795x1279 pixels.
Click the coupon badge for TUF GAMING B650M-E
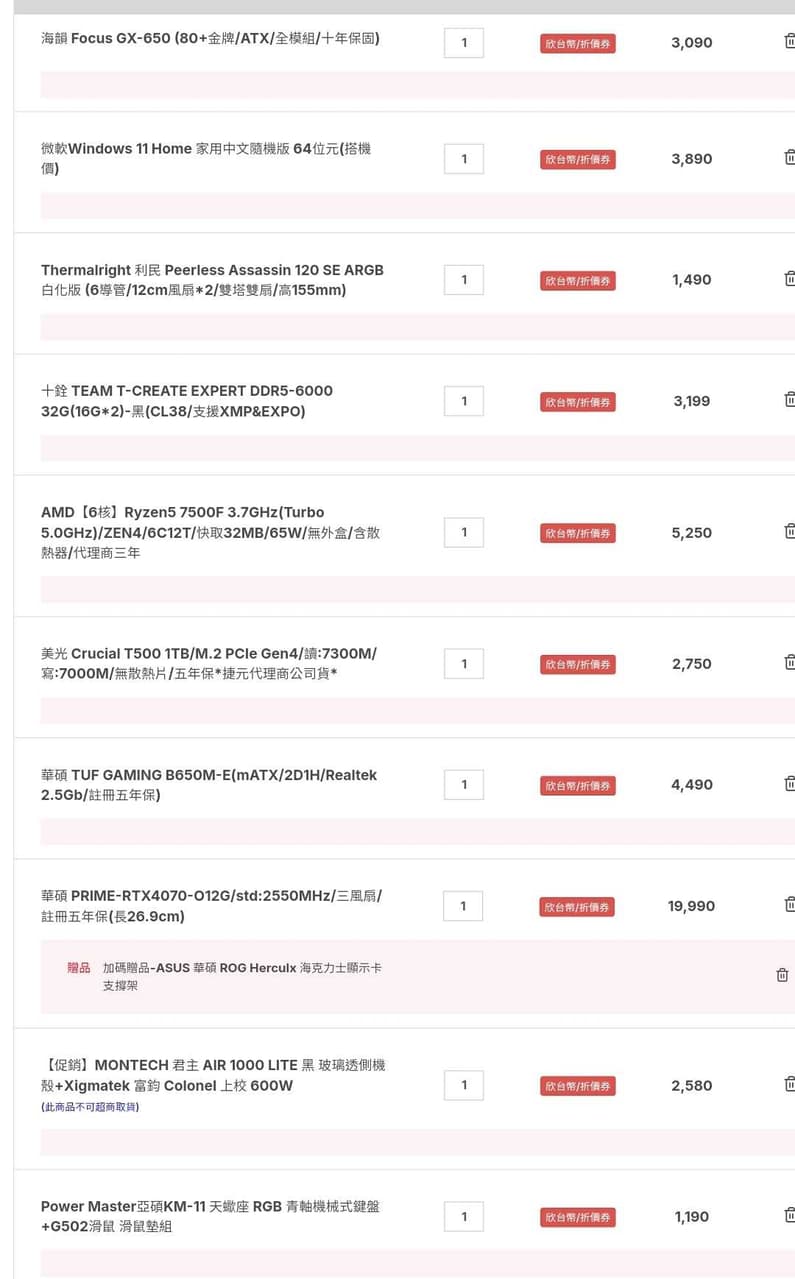577,786
